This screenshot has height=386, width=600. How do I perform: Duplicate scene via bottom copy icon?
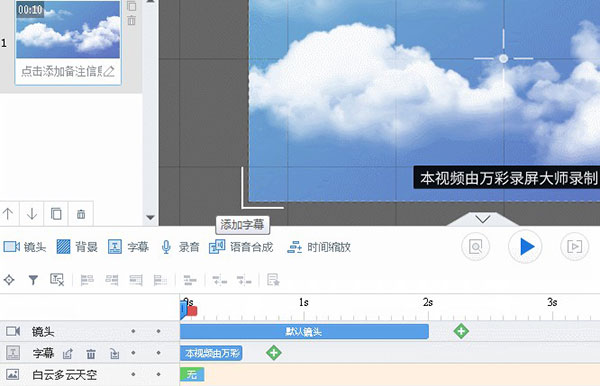coord(56,213)
